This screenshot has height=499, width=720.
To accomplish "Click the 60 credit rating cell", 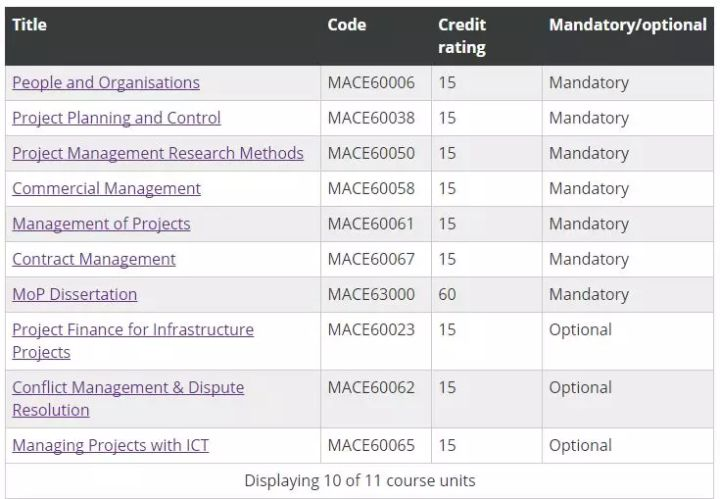I will pos(447,294).
